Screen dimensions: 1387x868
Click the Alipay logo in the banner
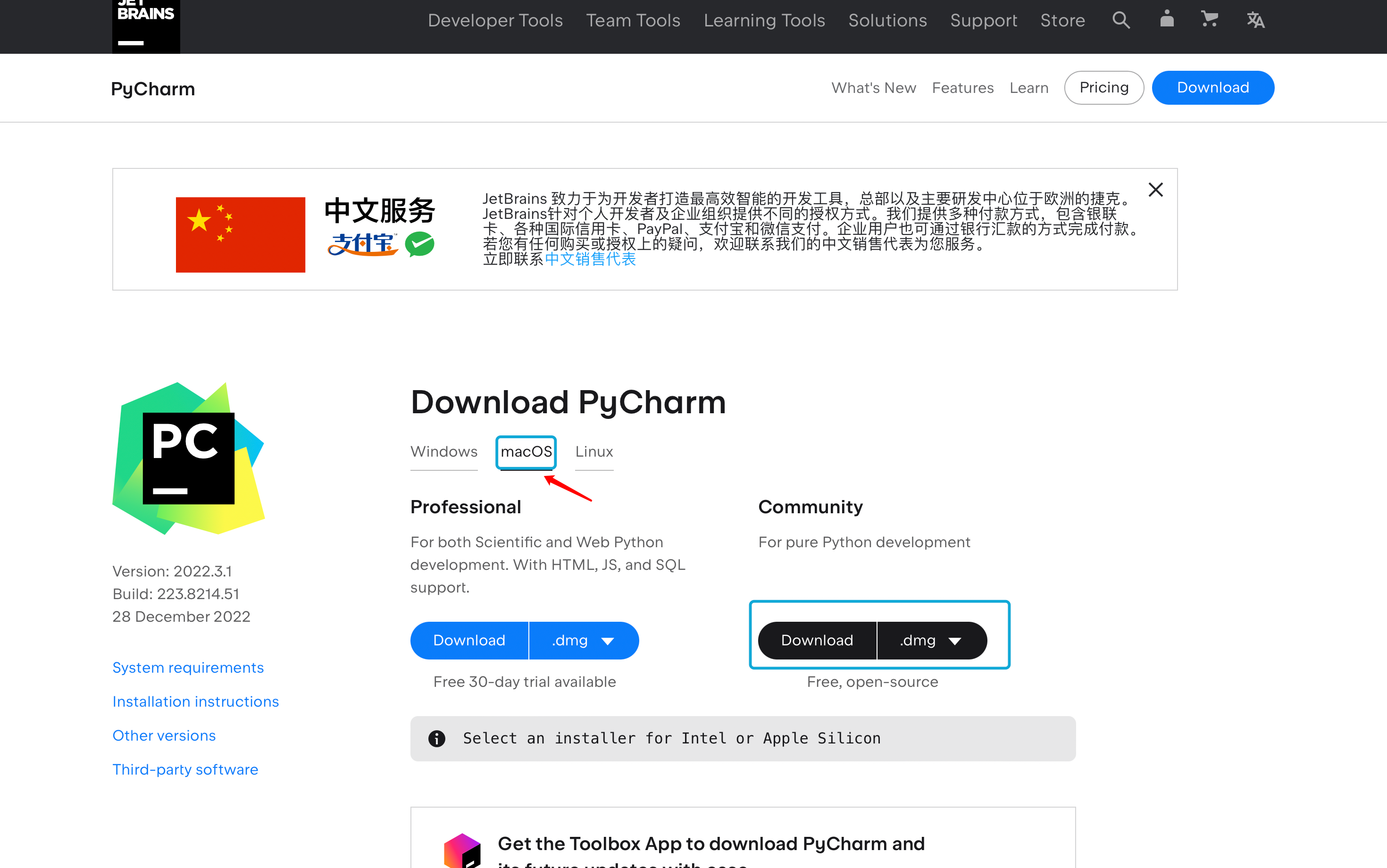pos(362,244)
